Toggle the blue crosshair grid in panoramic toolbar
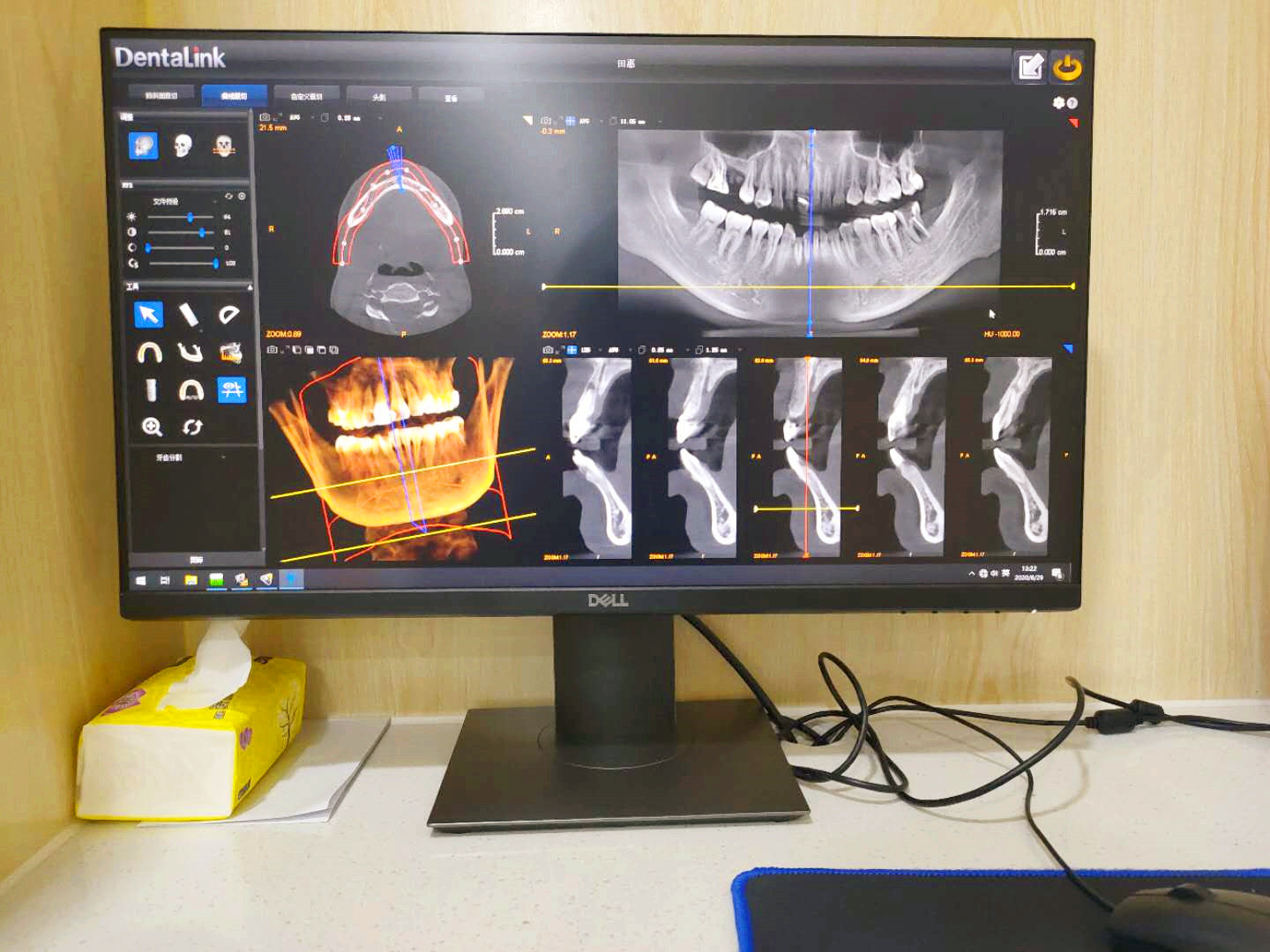 click(571, 121)
